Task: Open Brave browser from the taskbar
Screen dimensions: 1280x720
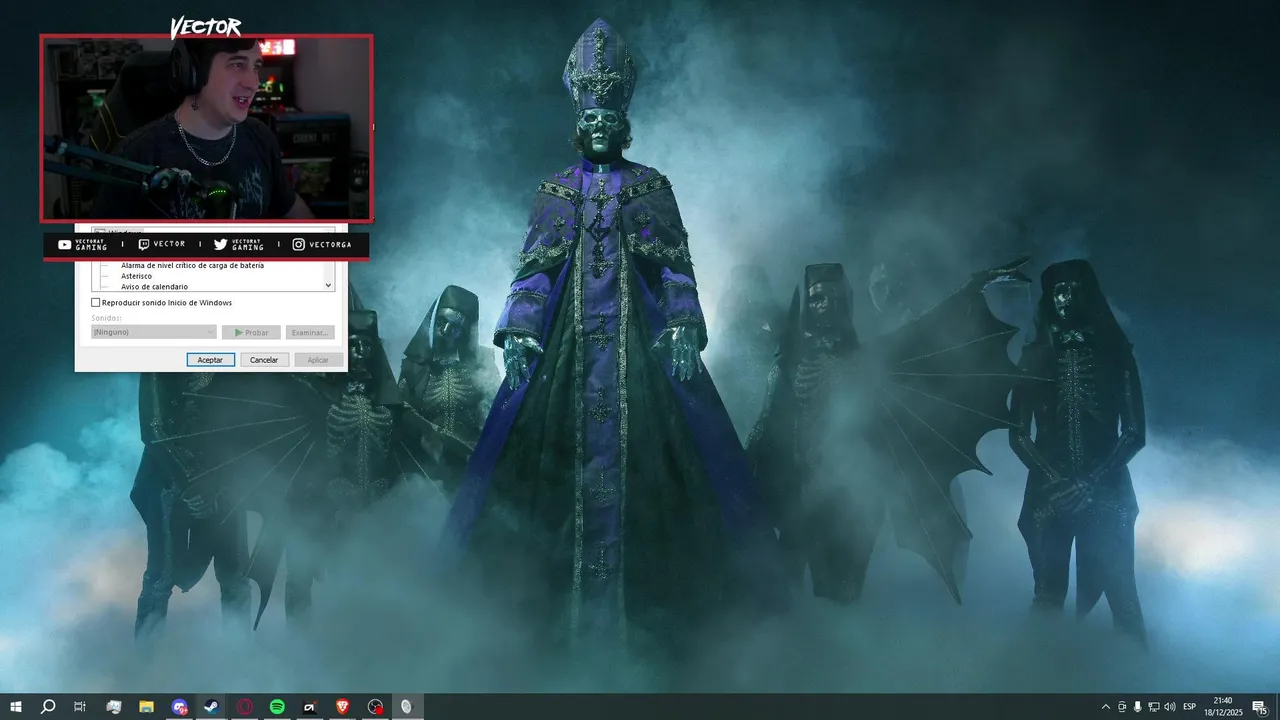Action: click(343, 707)
